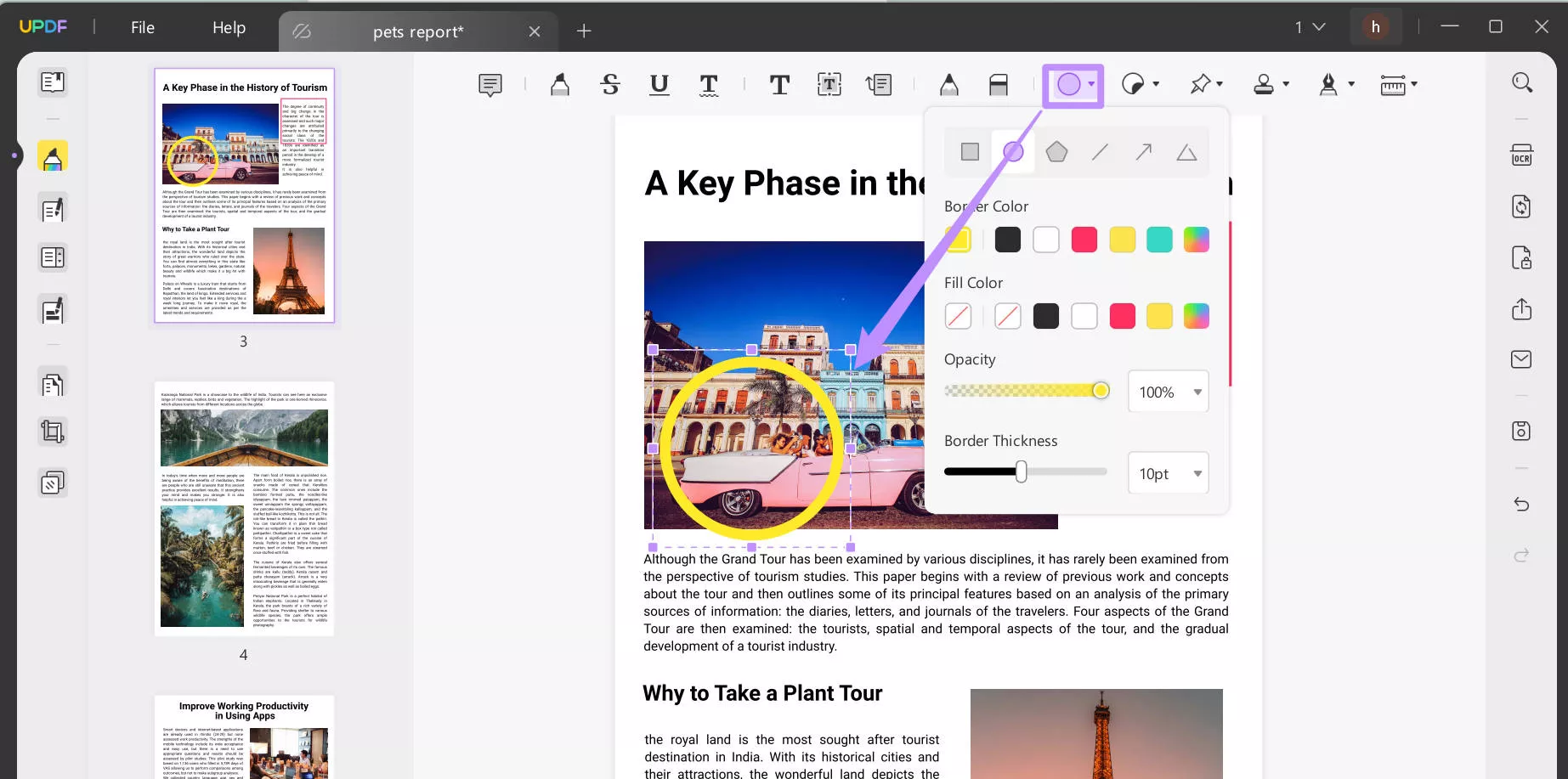
Task: Open edit PDF mode in left sidebar
Action: pos(53,209)
